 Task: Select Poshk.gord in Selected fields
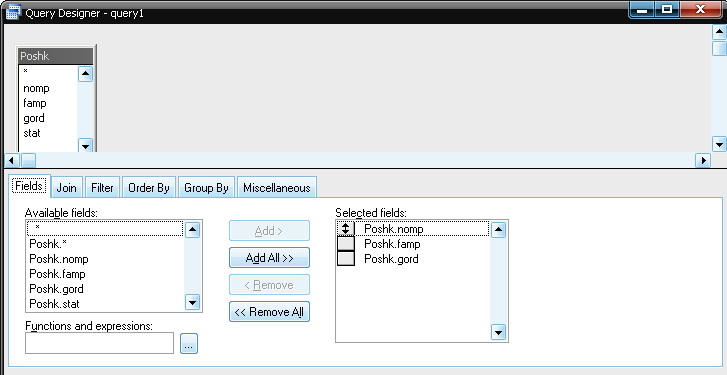coord(422,258)
